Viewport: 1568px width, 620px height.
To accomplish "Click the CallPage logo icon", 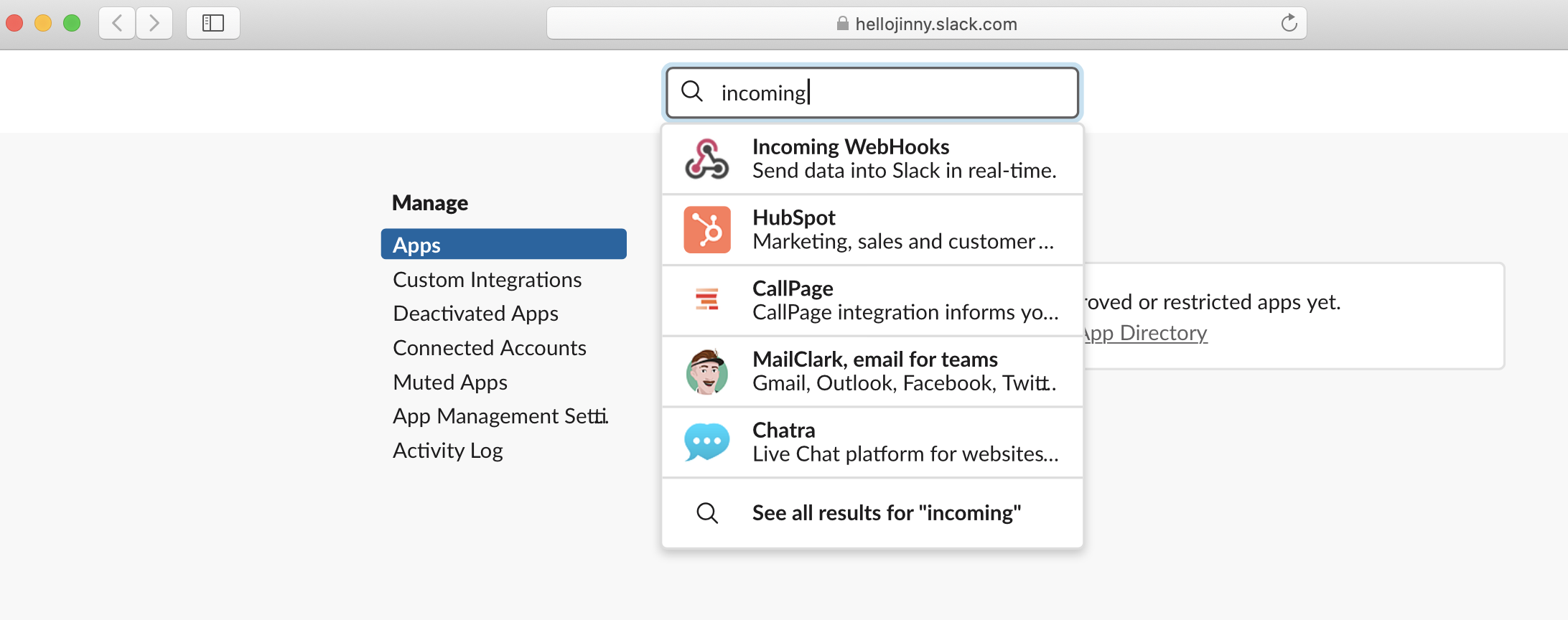I will (x=707, y=299).
